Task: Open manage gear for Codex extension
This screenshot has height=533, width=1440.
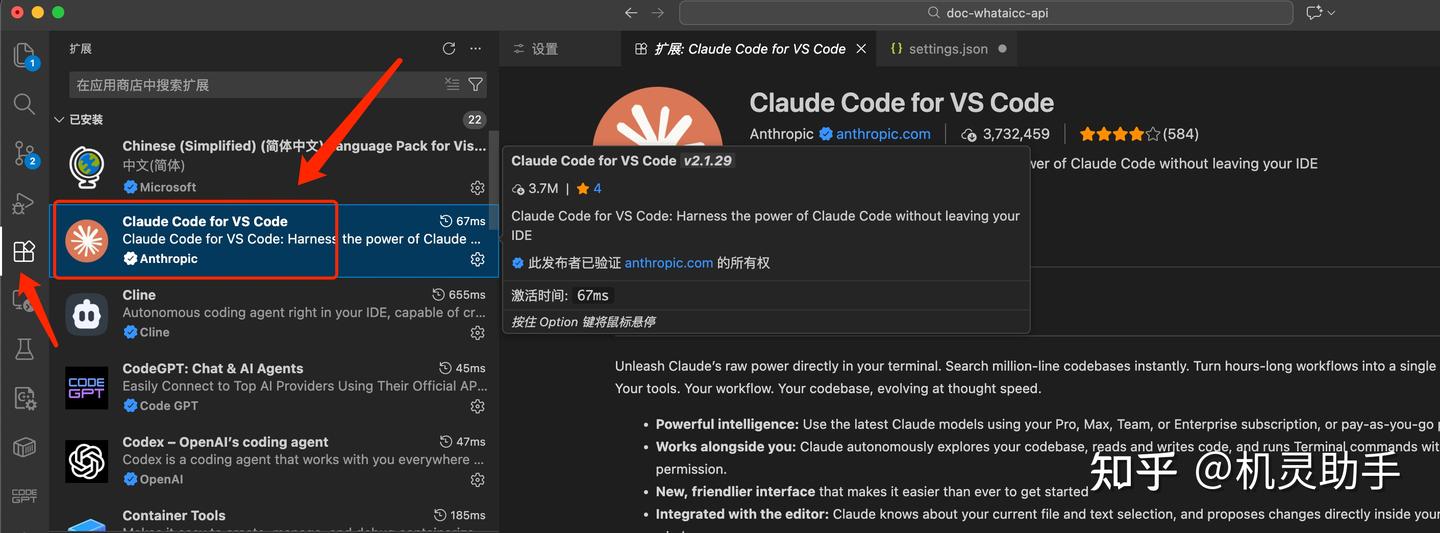Action: (x=477, y=480)
